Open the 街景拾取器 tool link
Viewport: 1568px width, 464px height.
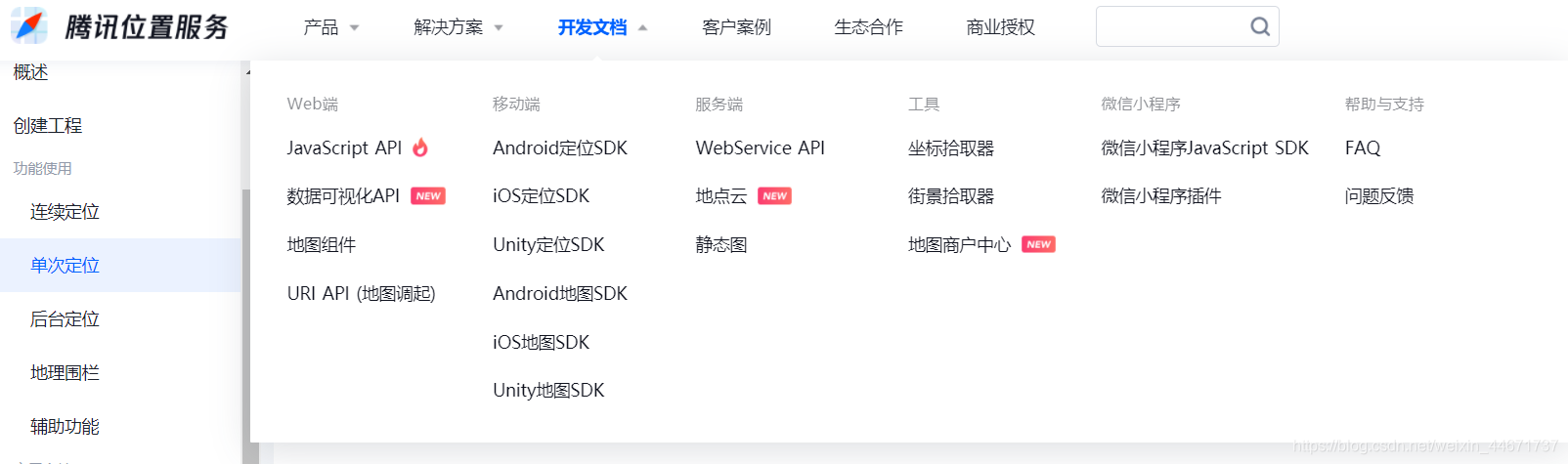(951, 196)
